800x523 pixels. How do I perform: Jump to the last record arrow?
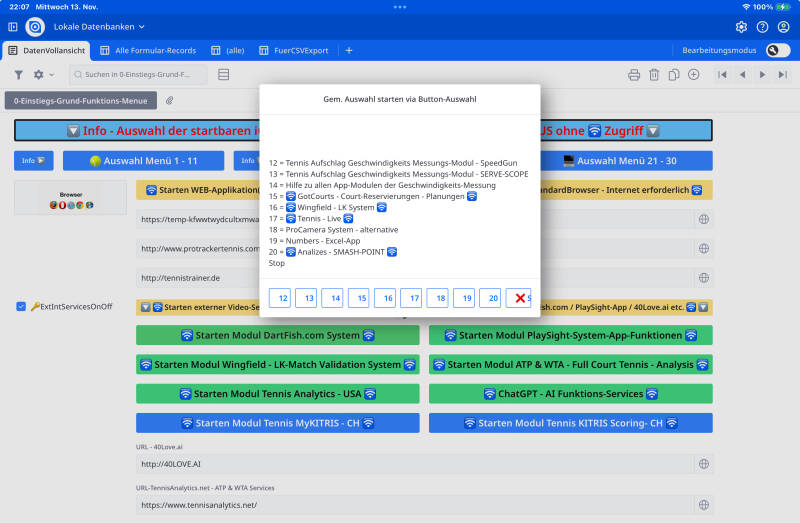tap(782, 75)
